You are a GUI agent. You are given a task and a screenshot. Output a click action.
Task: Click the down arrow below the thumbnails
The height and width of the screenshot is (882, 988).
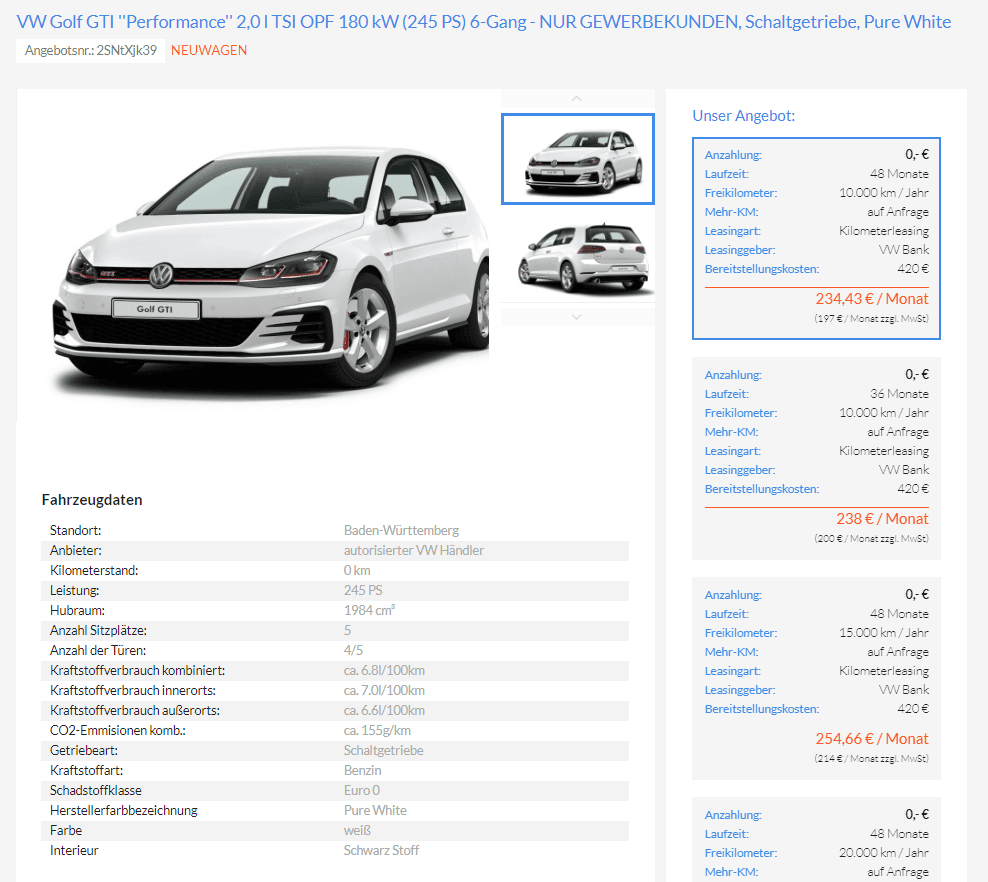(577, 317)
